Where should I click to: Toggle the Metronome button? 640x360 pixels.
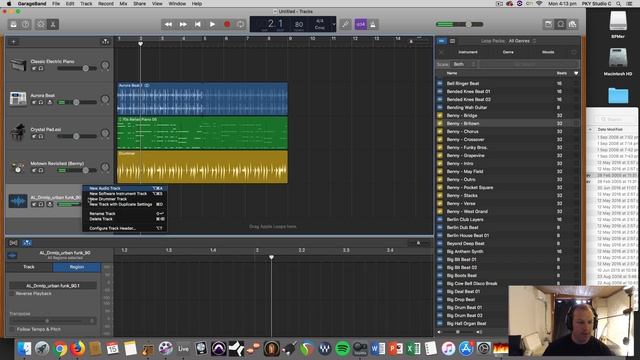tap(373, 24)
